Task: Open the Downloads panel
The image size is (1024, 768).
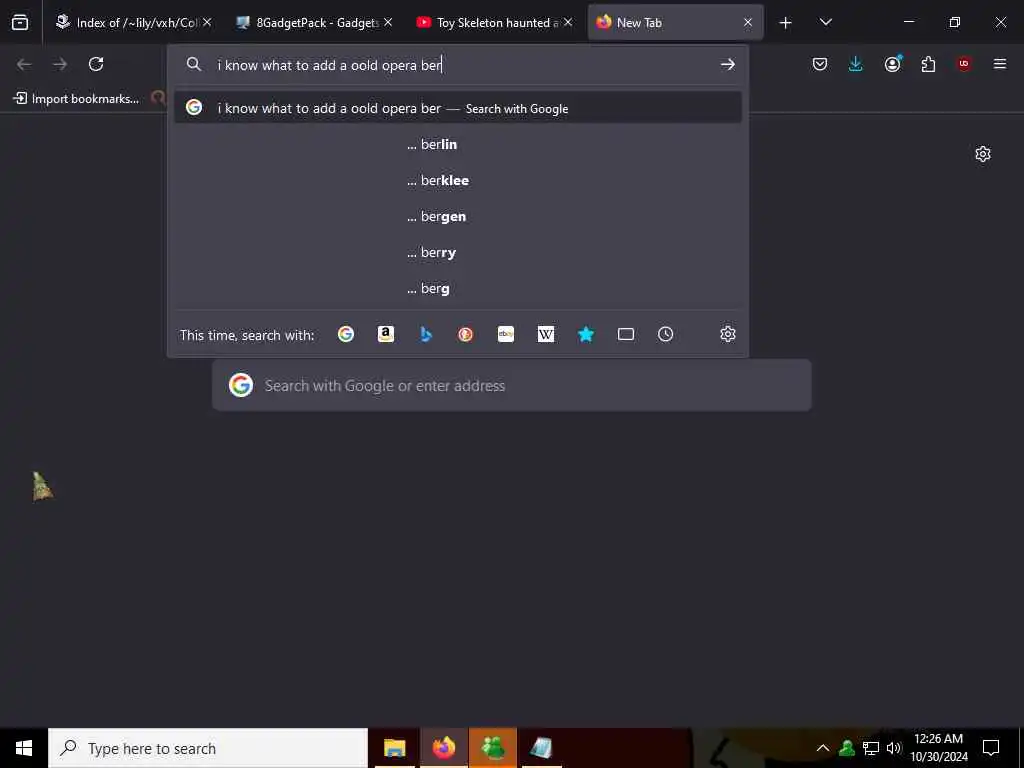Action: (856, 64)
